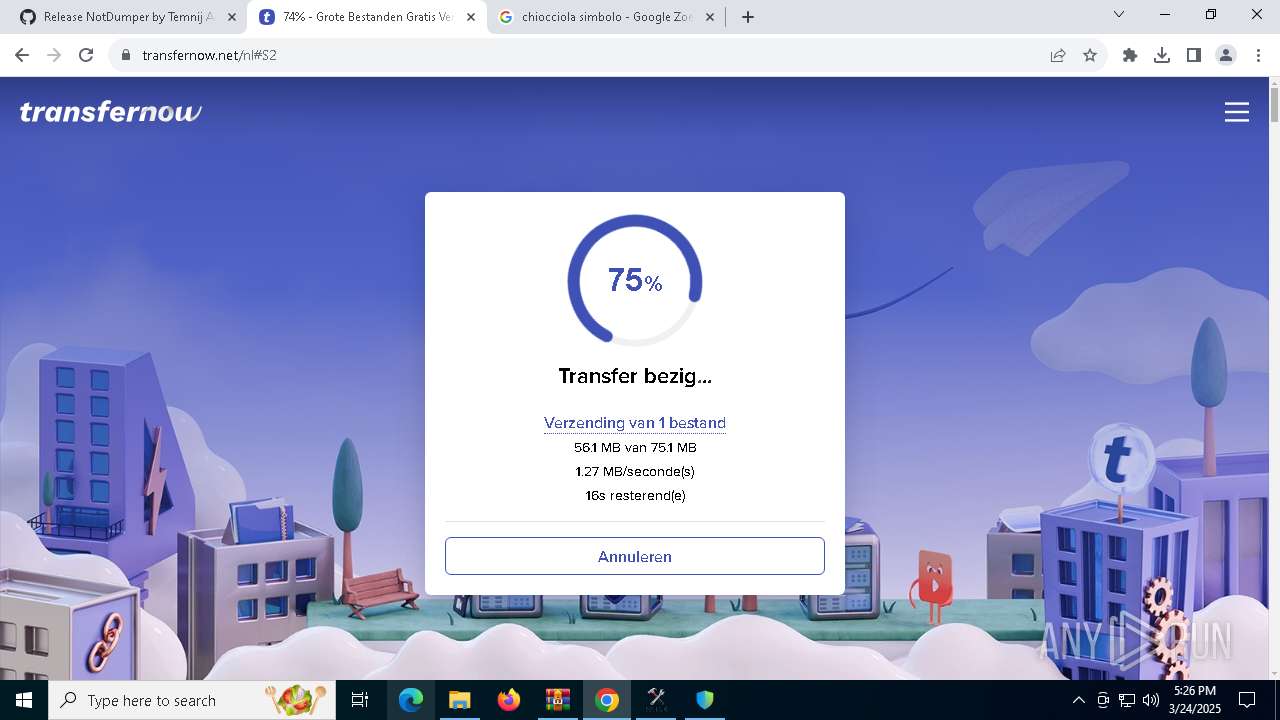Open WinRAR from the taskbar
1280x720 pixels.
[557, 700]
